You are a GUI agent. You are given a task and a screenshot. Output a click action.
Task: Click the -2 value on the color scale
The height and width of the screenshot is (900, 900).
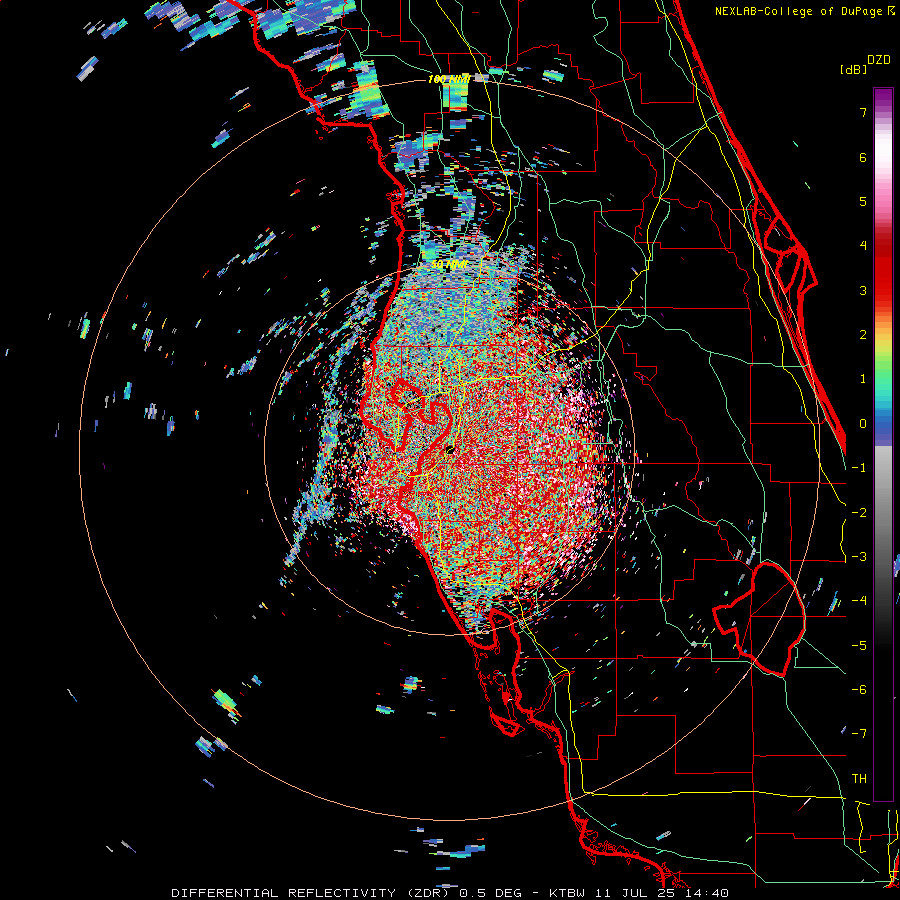pos(859,513)
